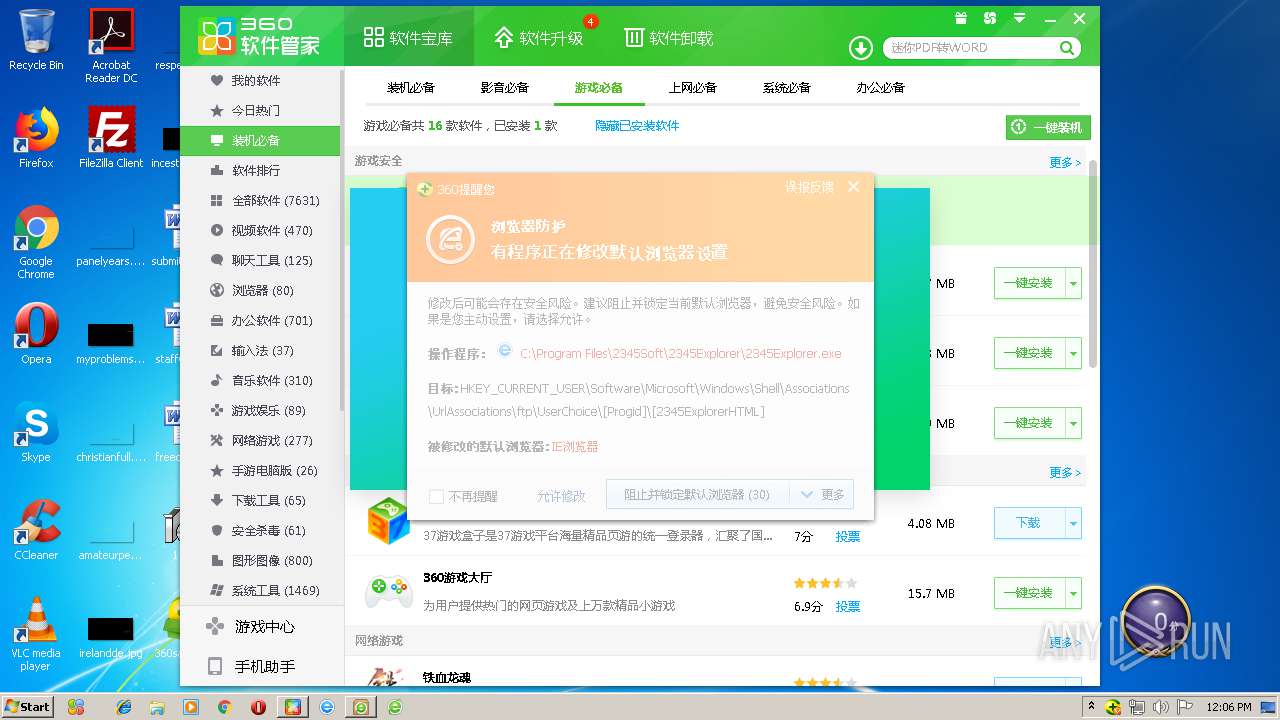The width and height of the screenshot is (1280, 720).
Task: Click the floating accelerator ball widget
Action: coord(1155,621)
